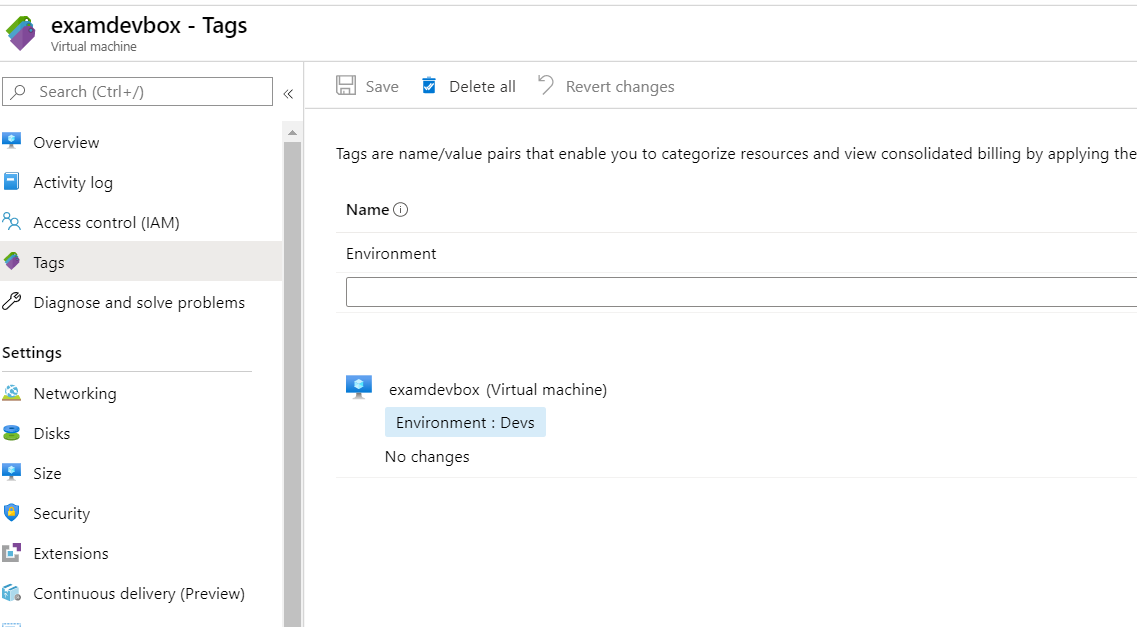
Task: Click the 'examdevbox - Tags' title
Action: 149,25
